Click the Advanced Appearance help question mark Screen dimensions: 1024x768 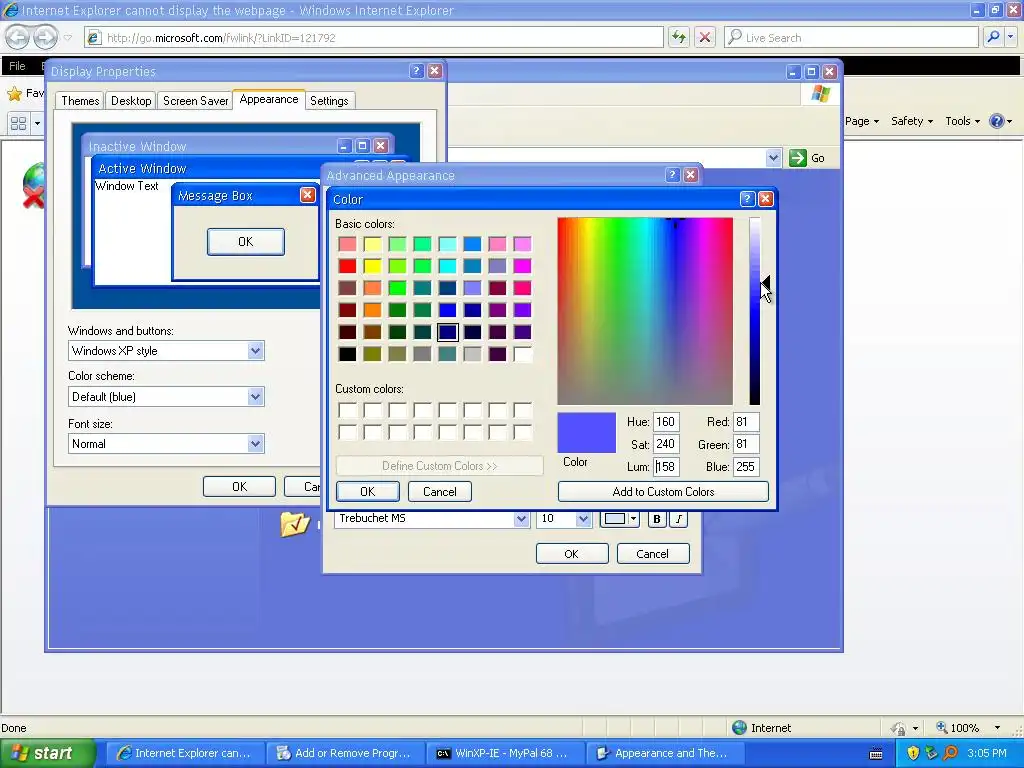pyautogui.click(x=672, y=175)
